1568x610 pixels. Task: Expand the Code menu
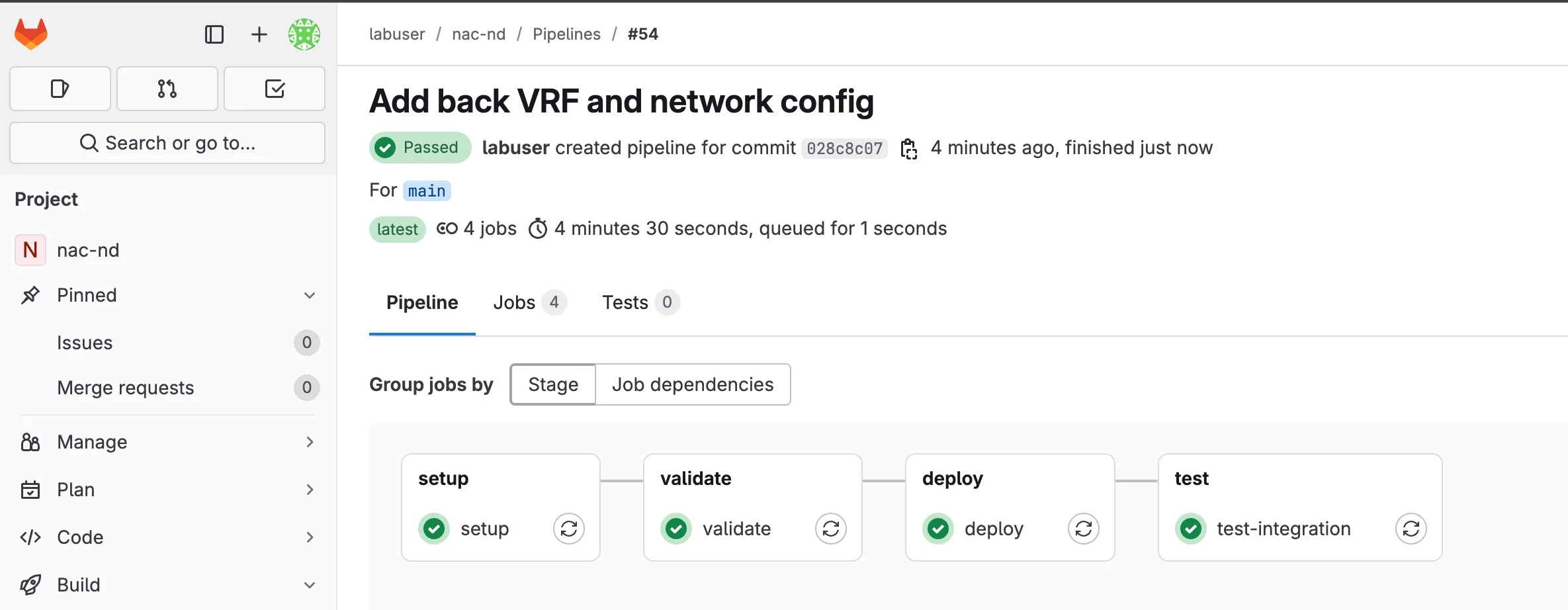point(310,537)
